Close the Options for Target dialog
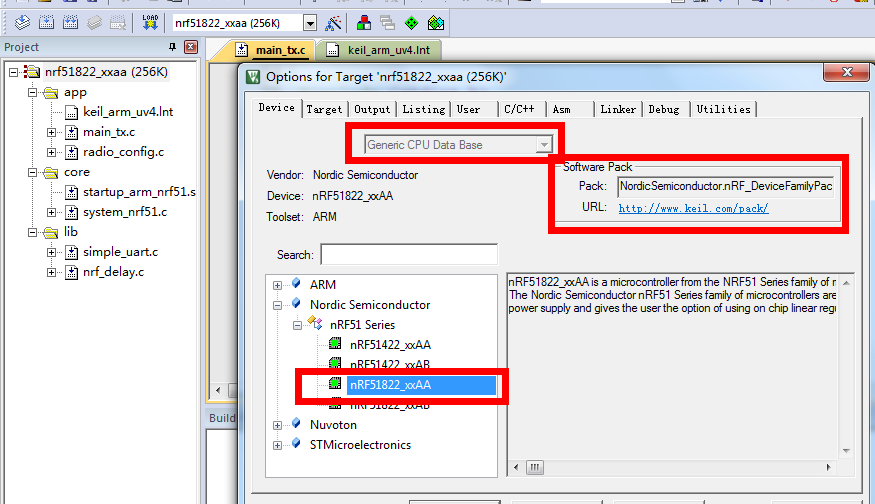Image resolution: width=875 pixels, height=504 pixels. [x=846, y=72]
